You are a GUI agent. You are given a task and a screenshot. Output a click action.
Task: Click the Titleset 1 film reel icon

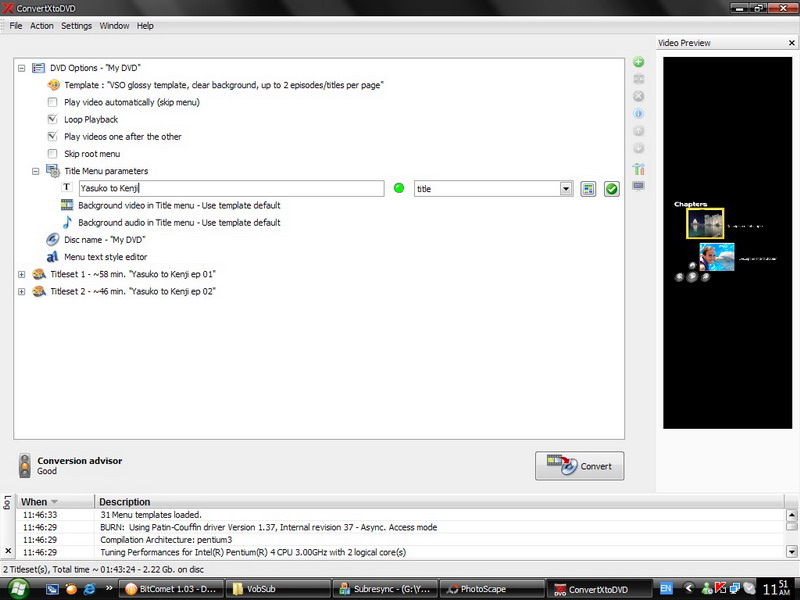point(39,274)
